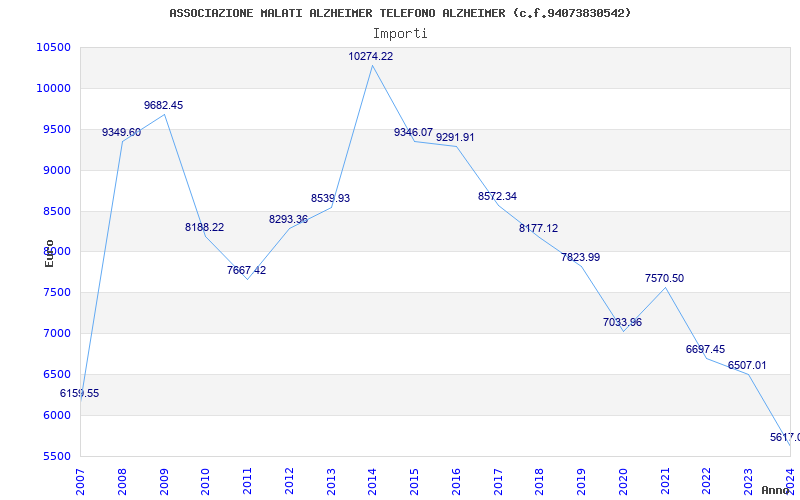
Task: Click x-axis year 2015
Action: coord(414,482)
